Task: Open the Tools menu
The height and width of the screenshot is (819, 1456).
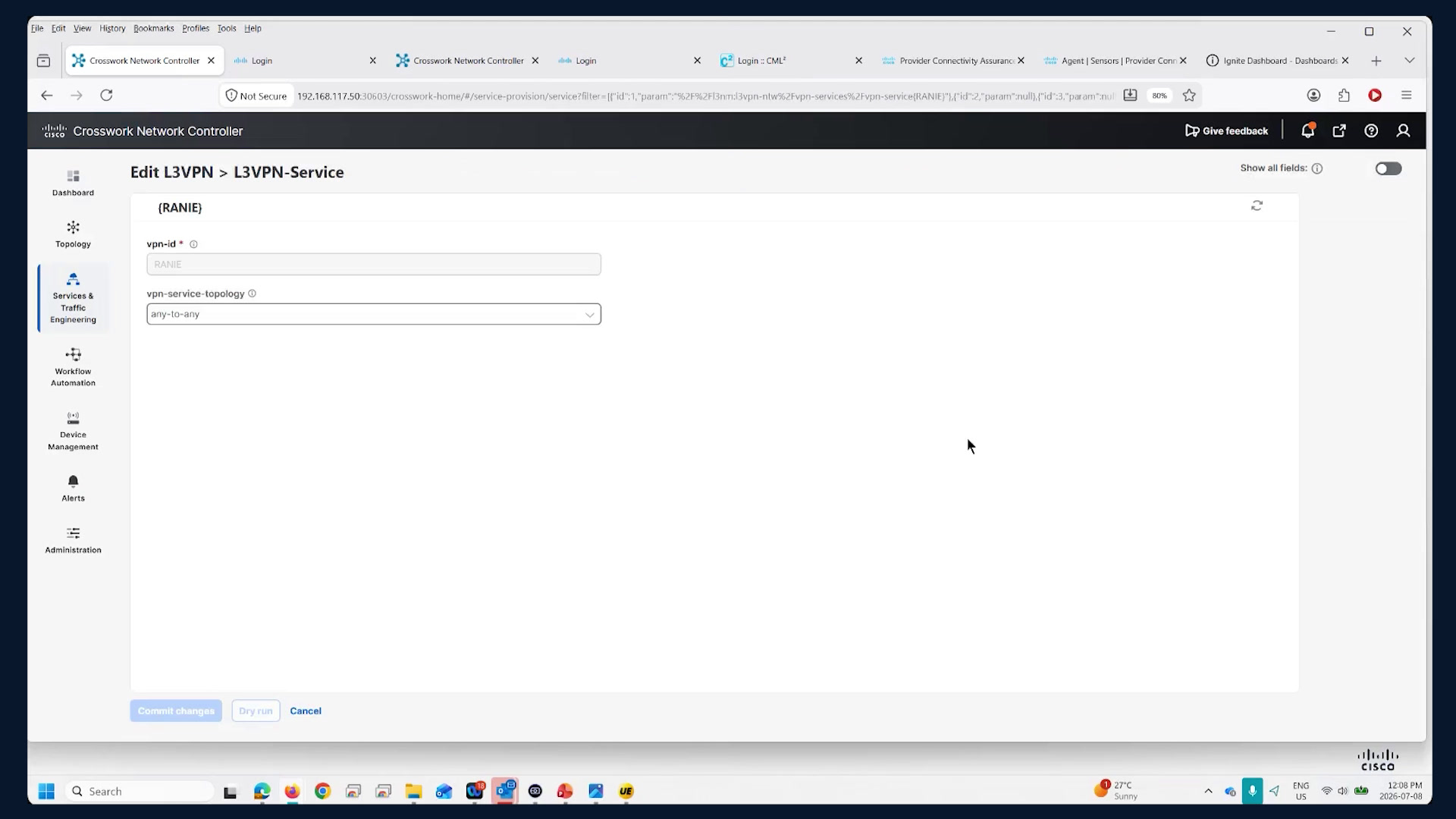Action: point(227,28)
